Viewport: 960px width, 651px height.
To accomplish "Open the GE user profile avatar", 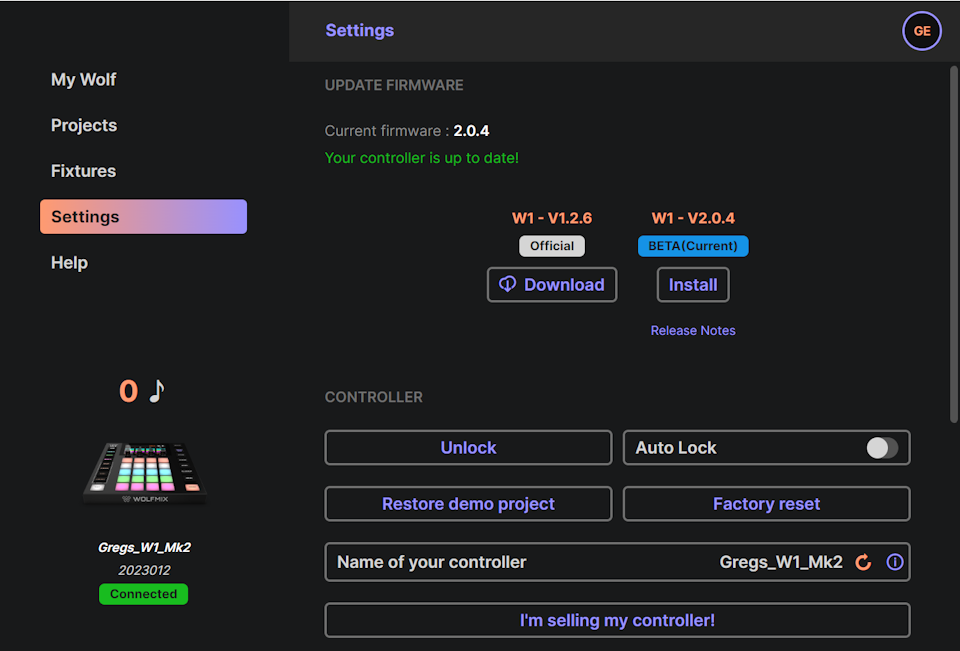I will point(921,31).
